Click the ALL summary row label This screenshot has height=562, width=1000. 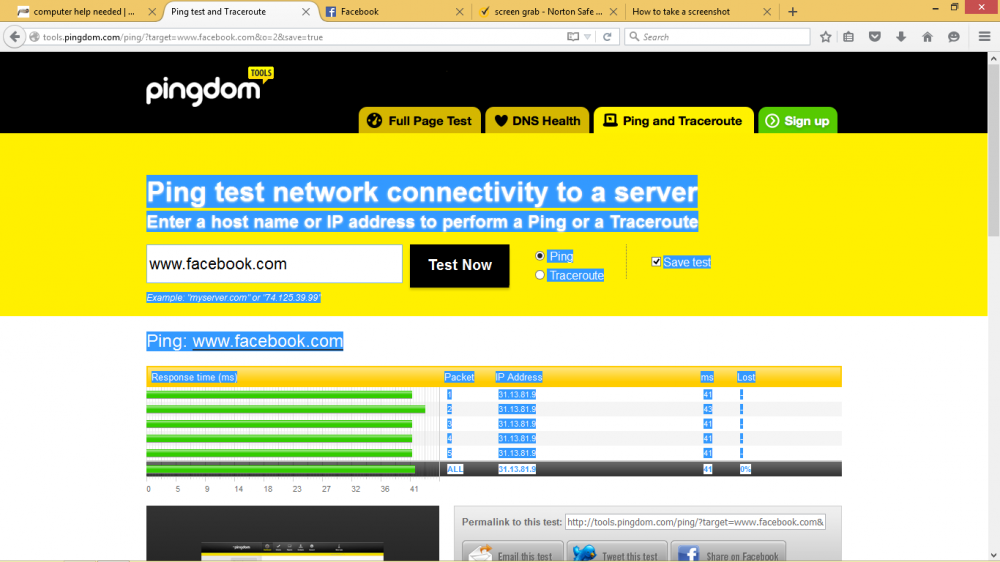[455, 469]
